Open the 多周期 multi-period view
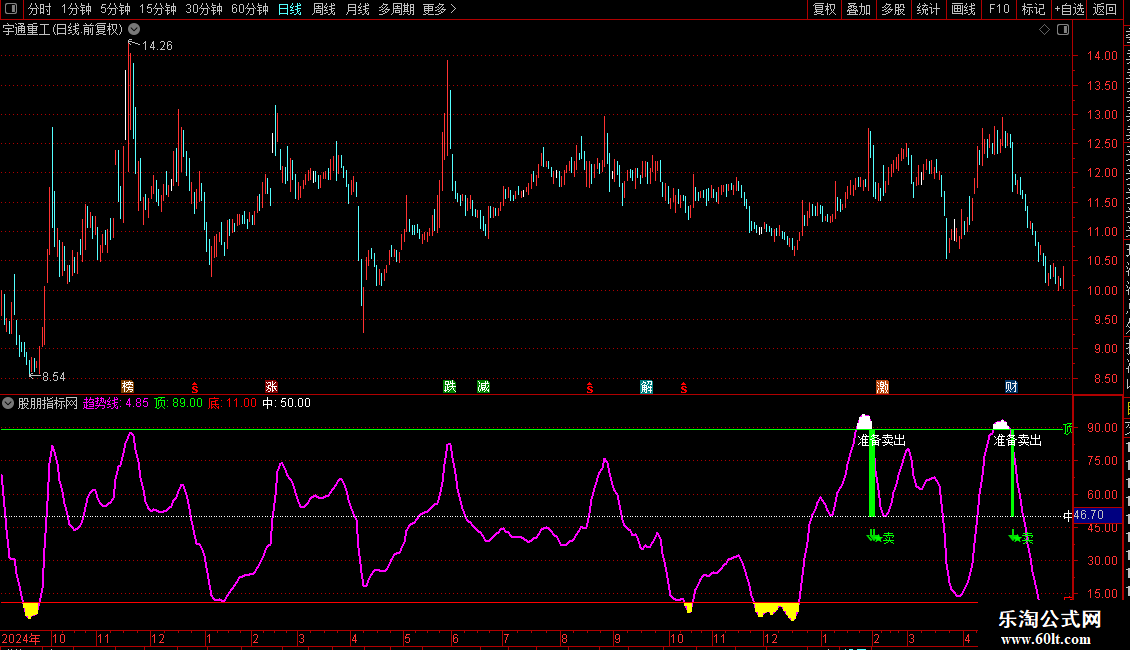1130x650 pixels. click(396, 9)
